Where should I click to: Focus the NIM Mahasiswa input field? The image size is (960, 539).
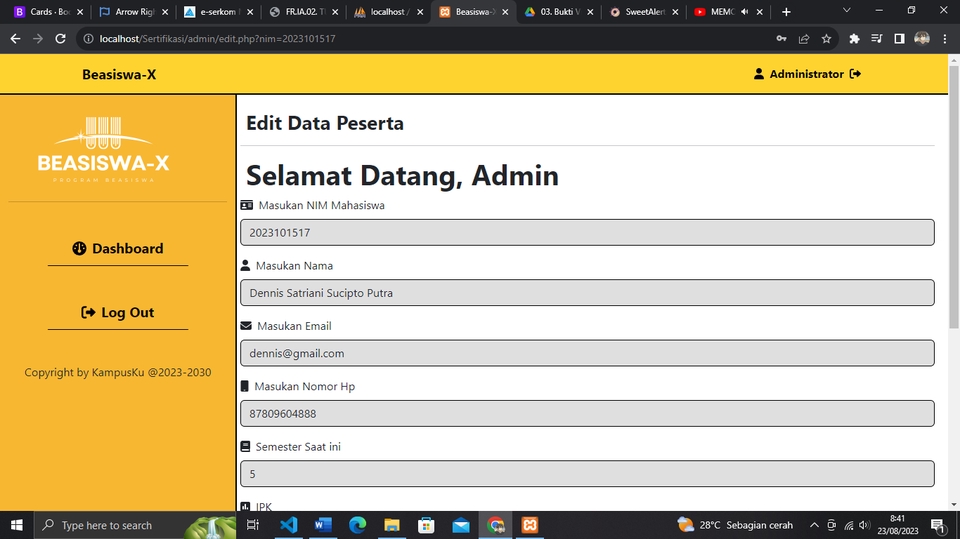587,233
